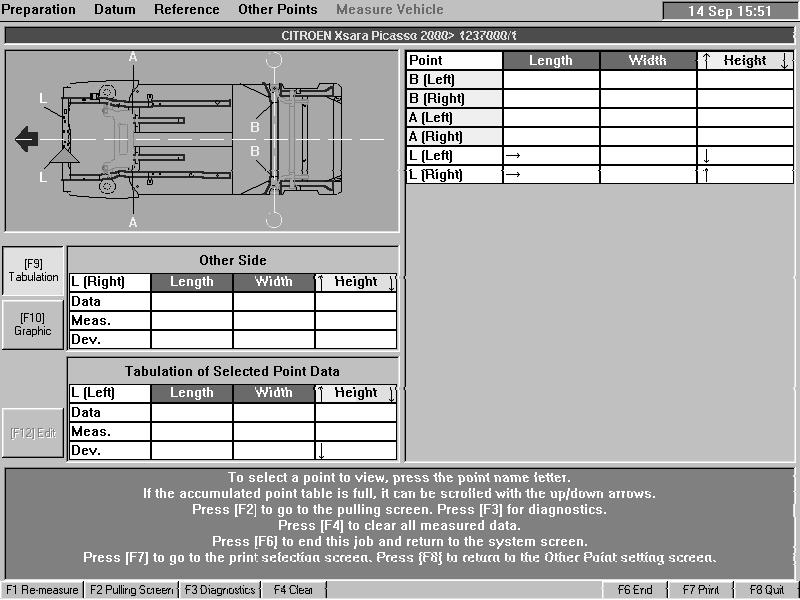Open the Other Points menu

coord(278,10)
